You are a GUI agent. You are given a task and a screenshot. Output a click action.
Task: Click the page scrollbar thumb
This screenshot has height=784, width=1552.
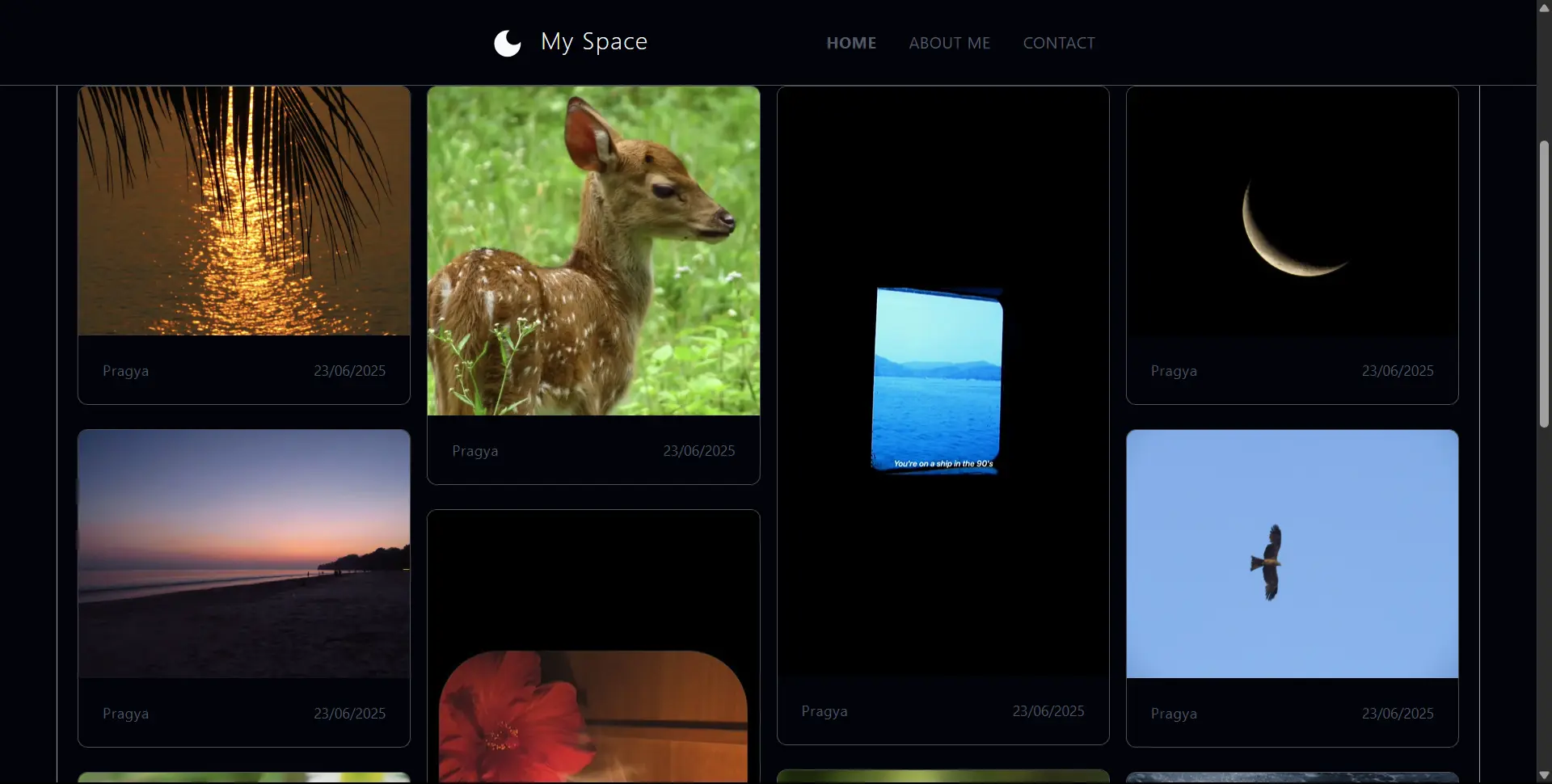[1544, 285]
